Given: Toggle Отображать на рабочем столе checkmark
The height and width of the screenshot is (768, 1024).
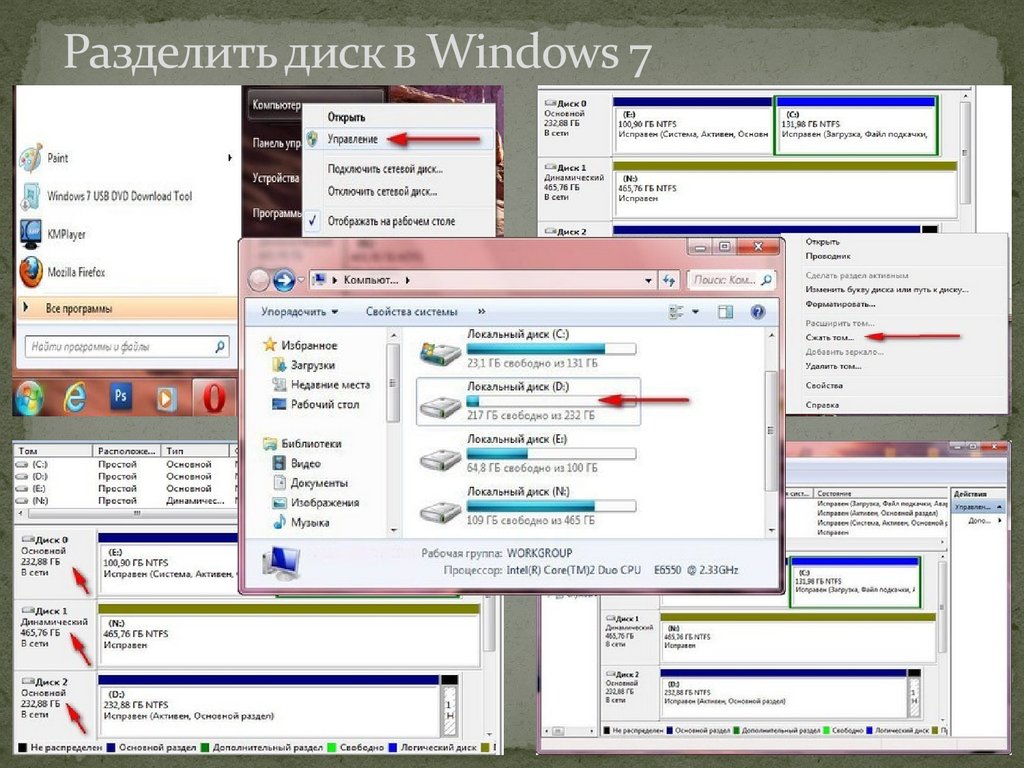Looking at the screenshot, I should pos(313,221).
